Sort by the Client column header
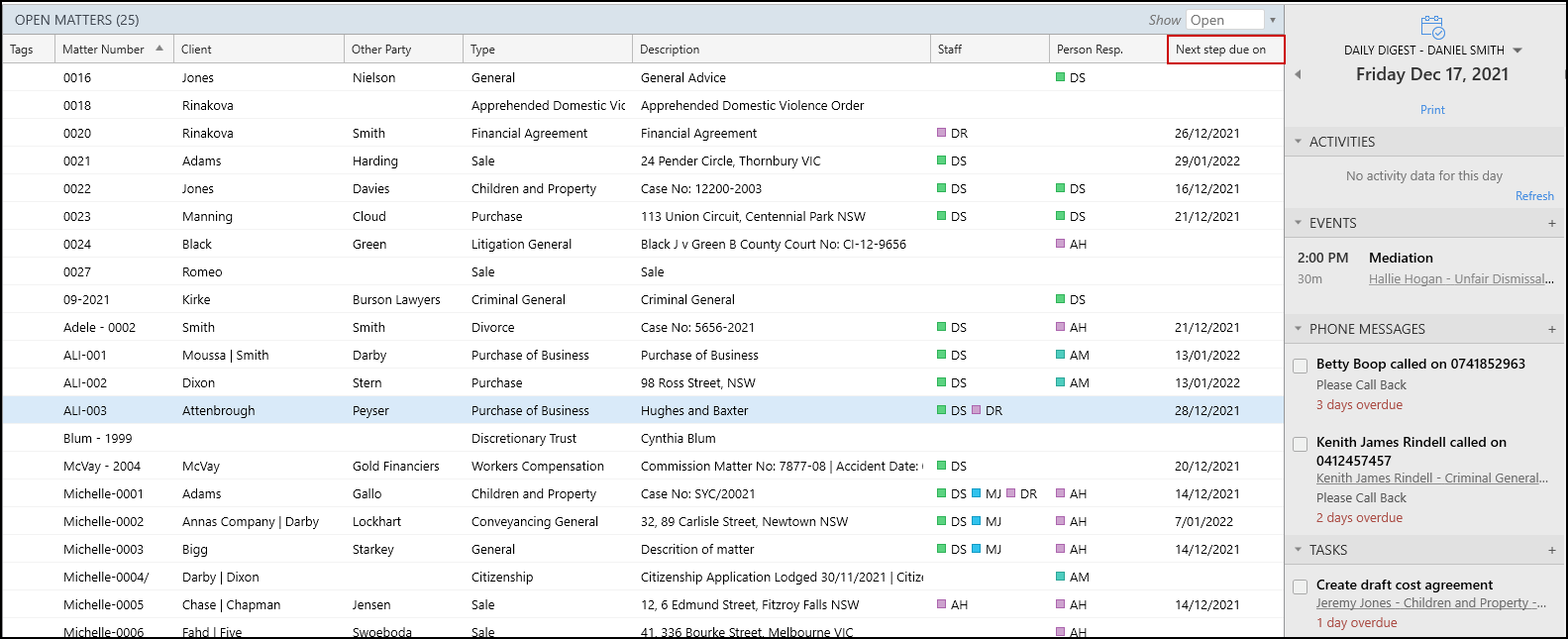Screen dimensions: 1568x639 [x=196, y=50]
